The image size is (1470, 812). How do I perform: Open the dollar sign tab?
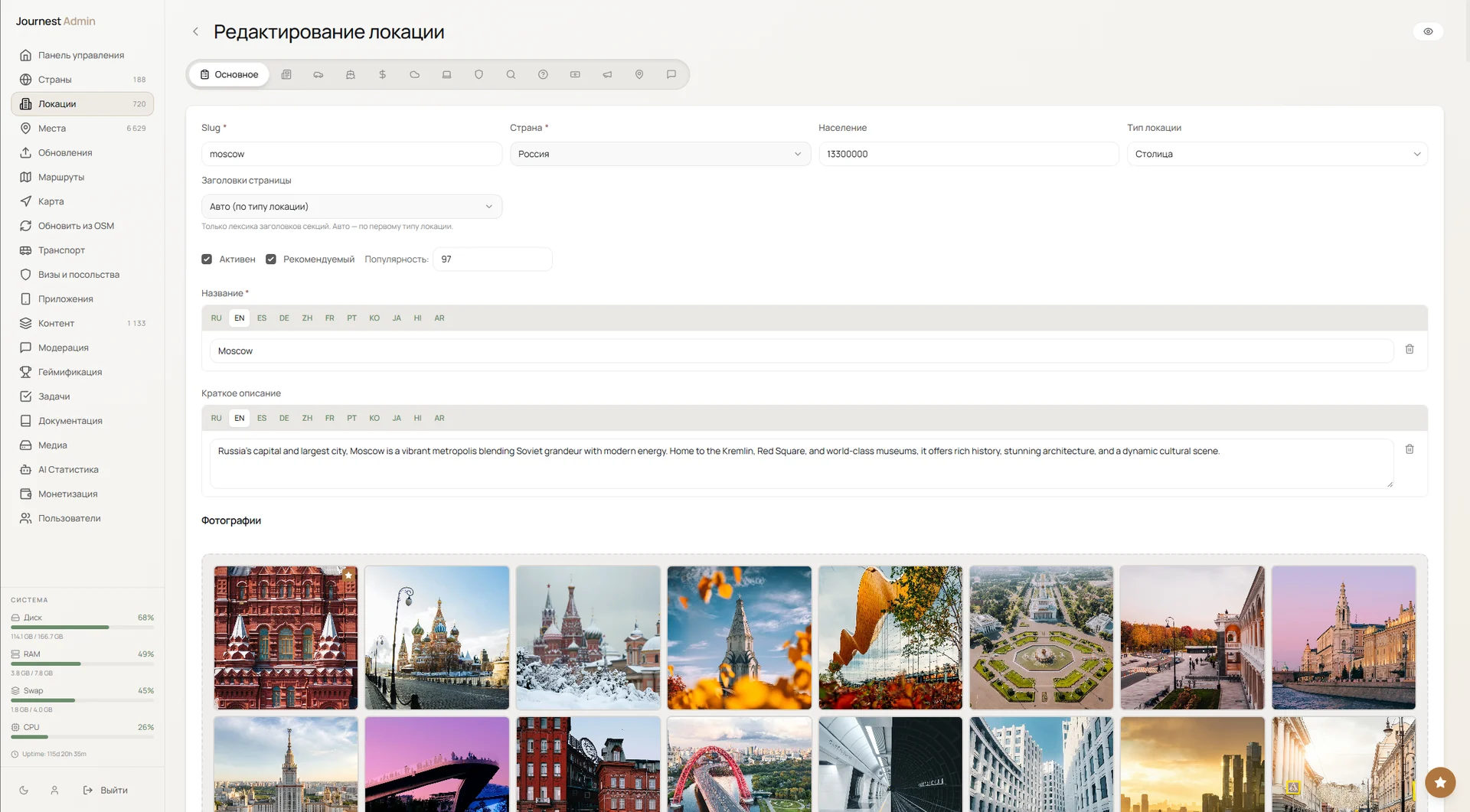[383, 74]
